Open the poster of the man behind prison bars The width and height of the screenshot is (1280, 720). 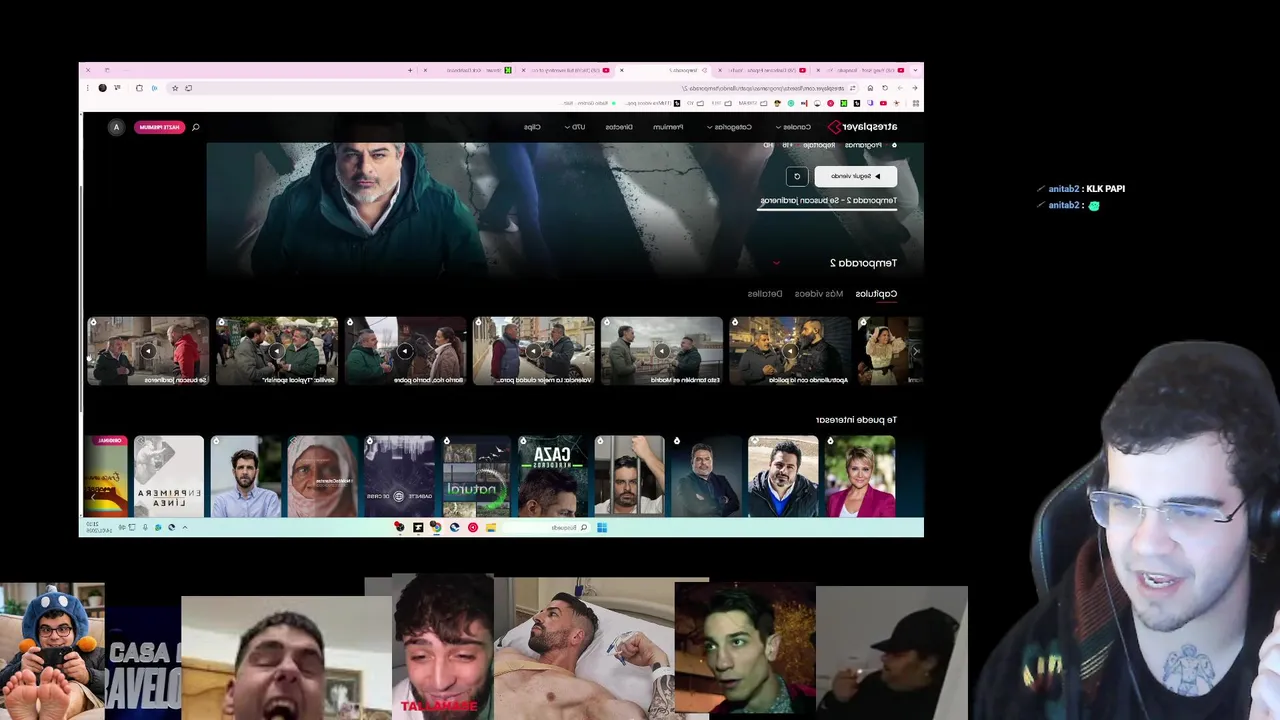tap(630, 476)
